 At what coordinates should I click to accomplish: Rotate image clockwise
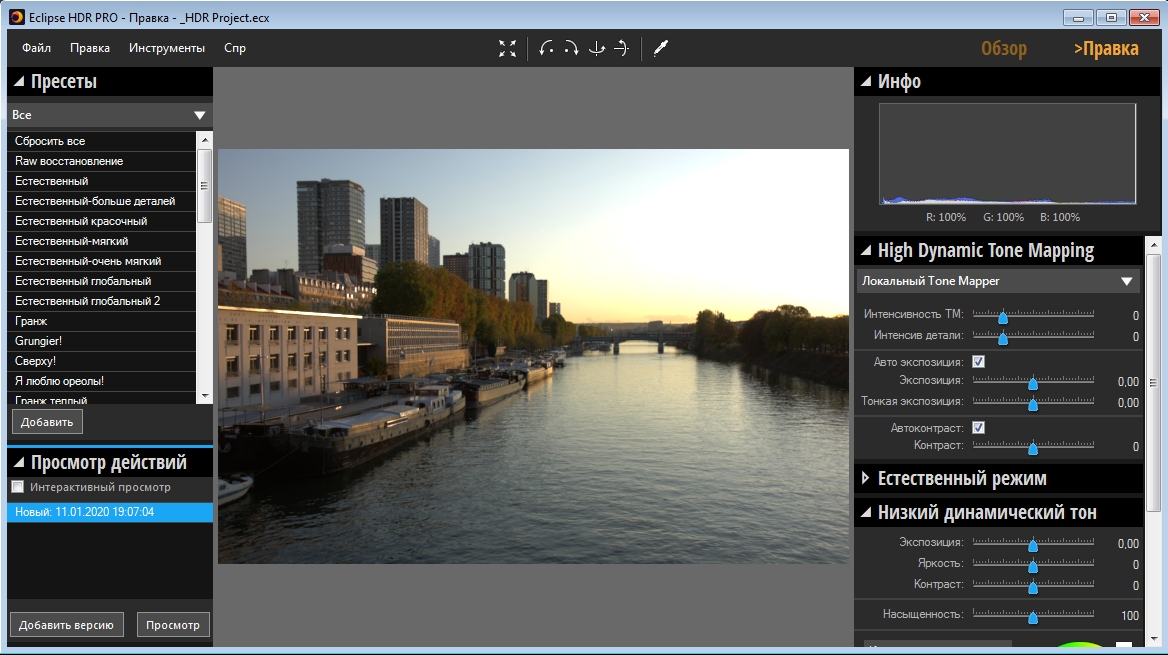click(x=571, y=48)
